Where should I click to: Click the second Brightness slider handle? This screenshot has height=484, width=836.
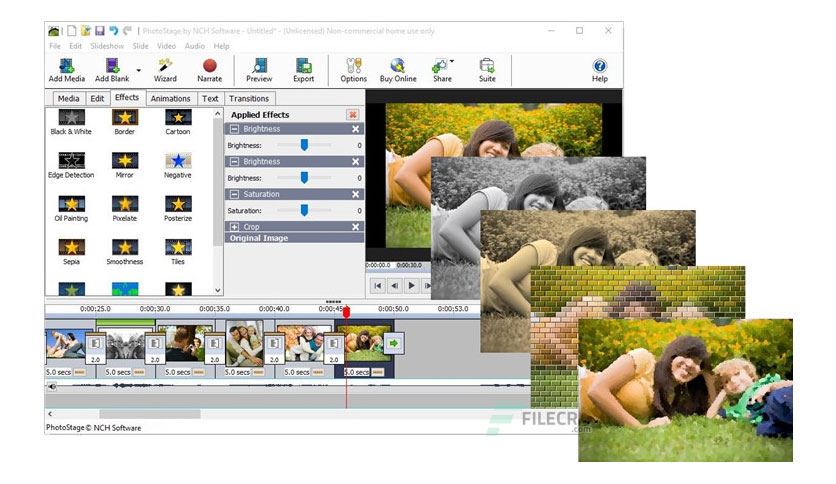(x=304, y=178)
